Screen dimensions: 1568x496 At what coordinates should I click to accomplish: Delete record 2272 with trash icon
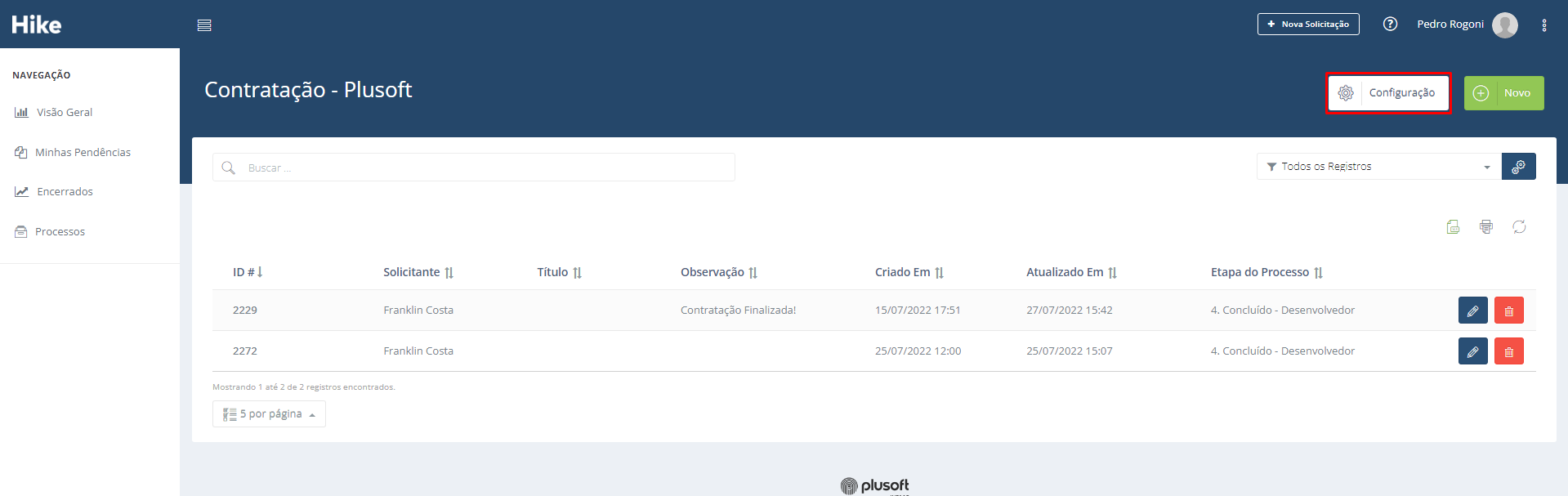pyautogui.click(x=1509, y=351)
